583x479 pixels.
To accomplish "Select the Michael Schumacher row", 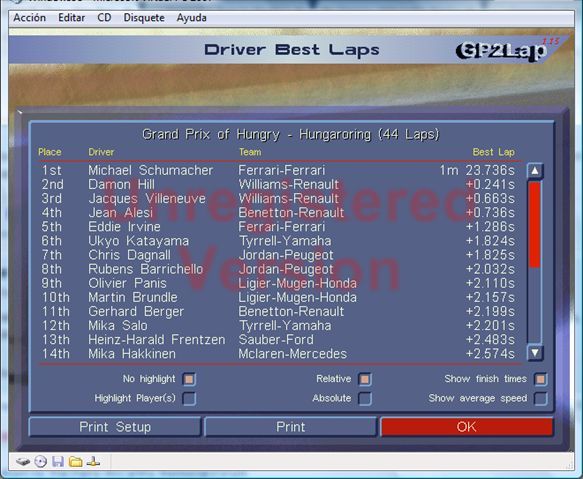I will click(x=278, y=170).
